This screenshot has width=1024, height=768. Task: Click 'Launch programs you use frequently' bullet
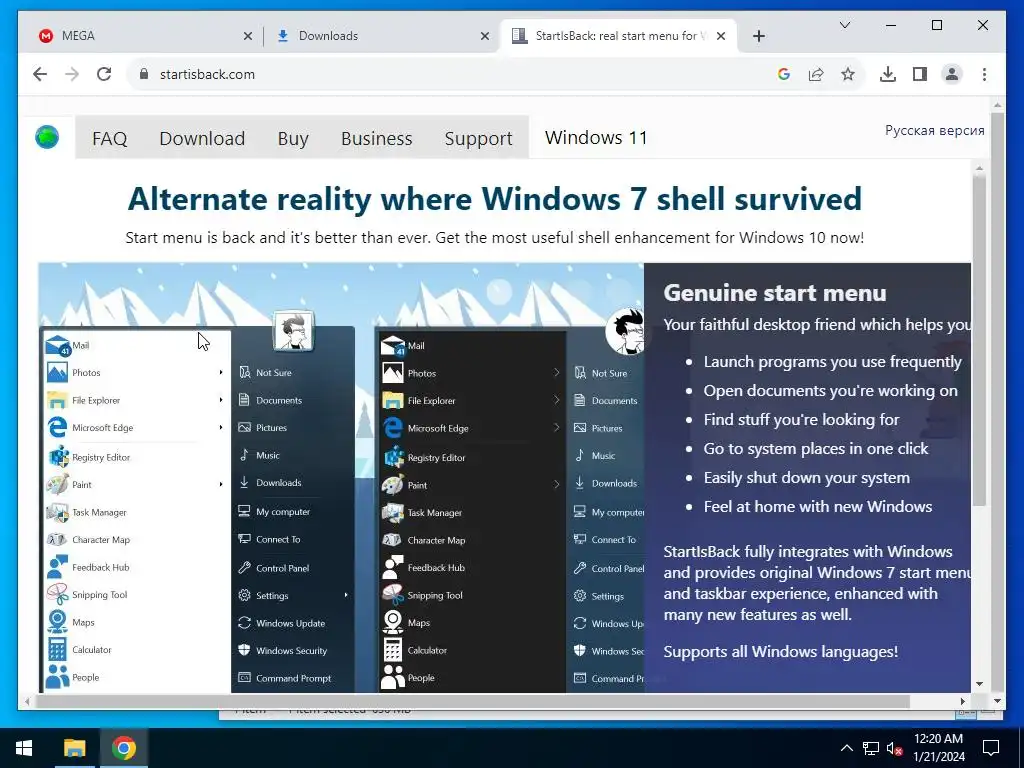[833, 362]
